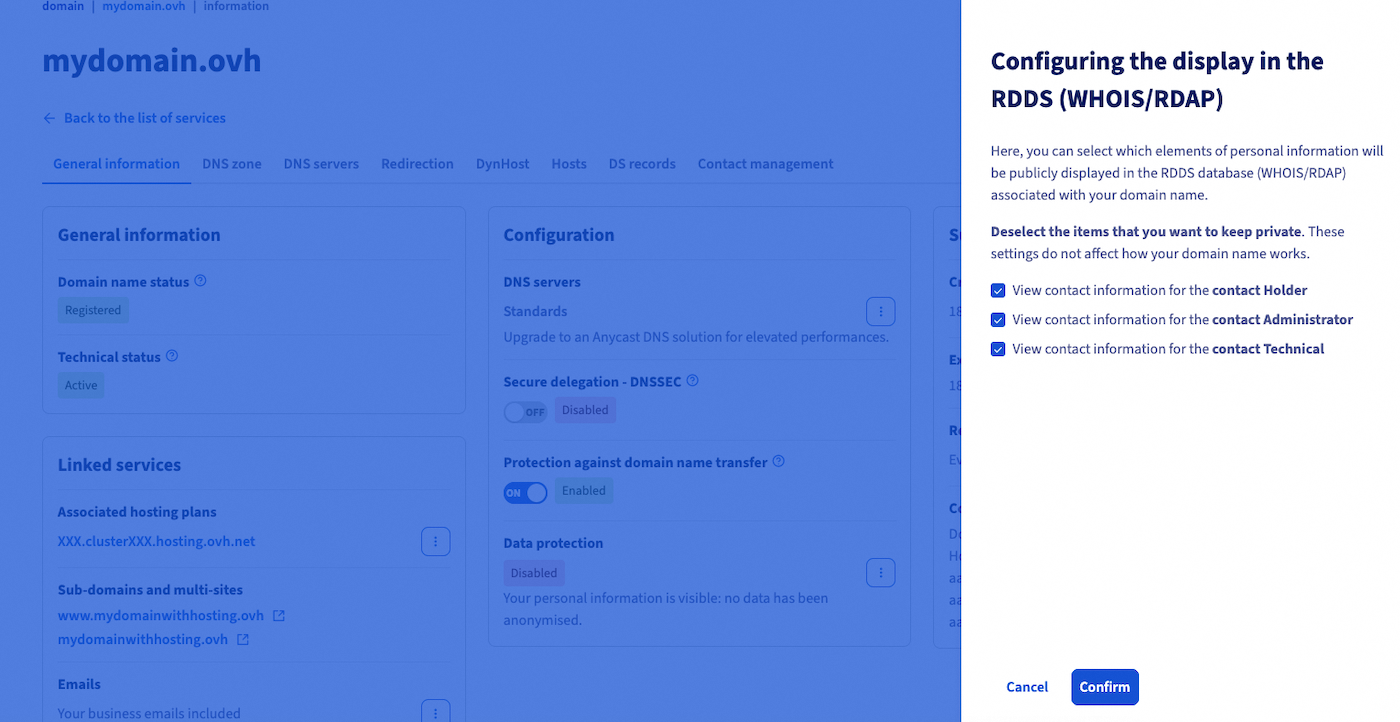
Task: Open the options menu for Standards DNS servers
Action: point(880,311)
